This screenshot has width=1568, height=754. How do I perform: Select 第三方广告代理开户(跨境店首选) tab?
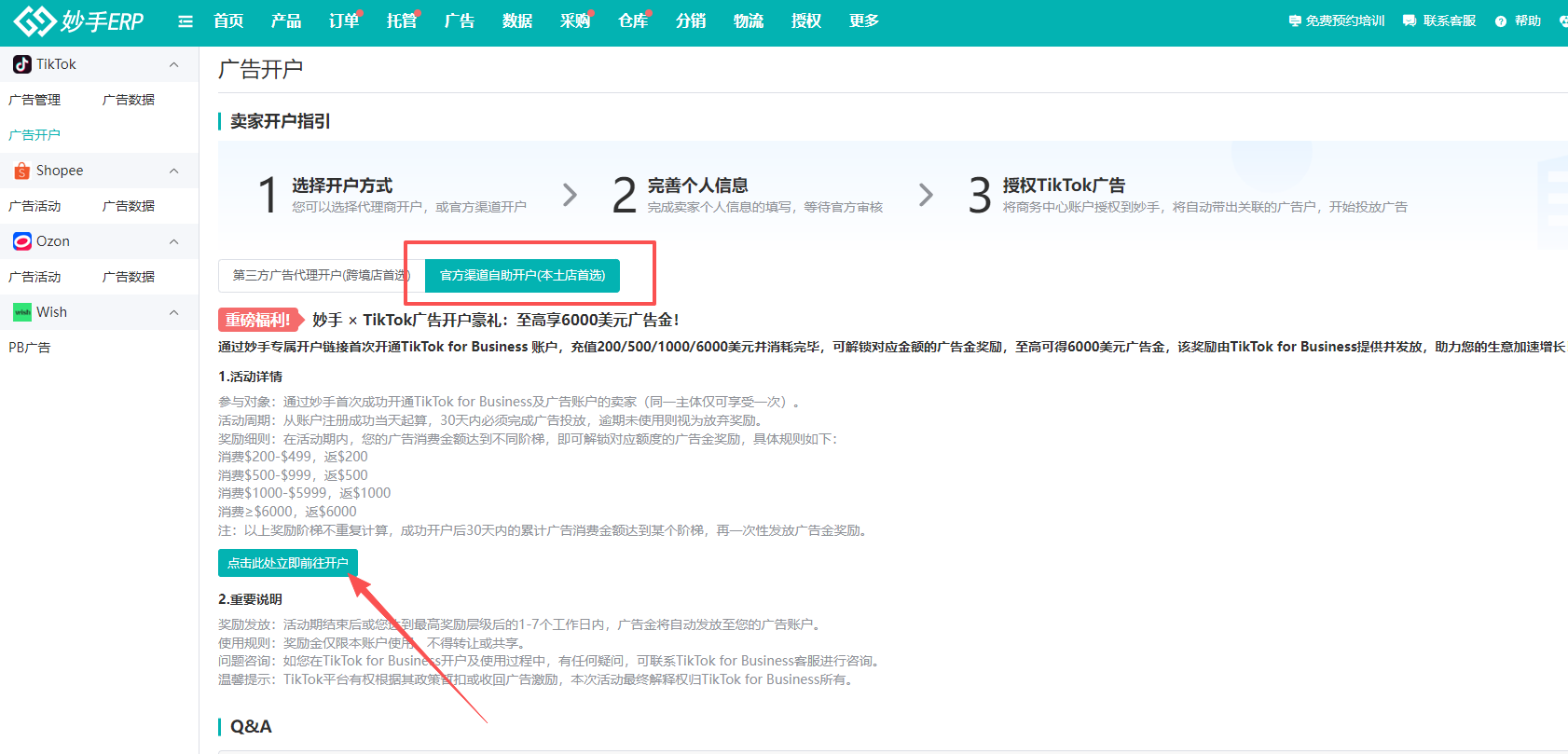pyautogui.click(x=322, y=275)
